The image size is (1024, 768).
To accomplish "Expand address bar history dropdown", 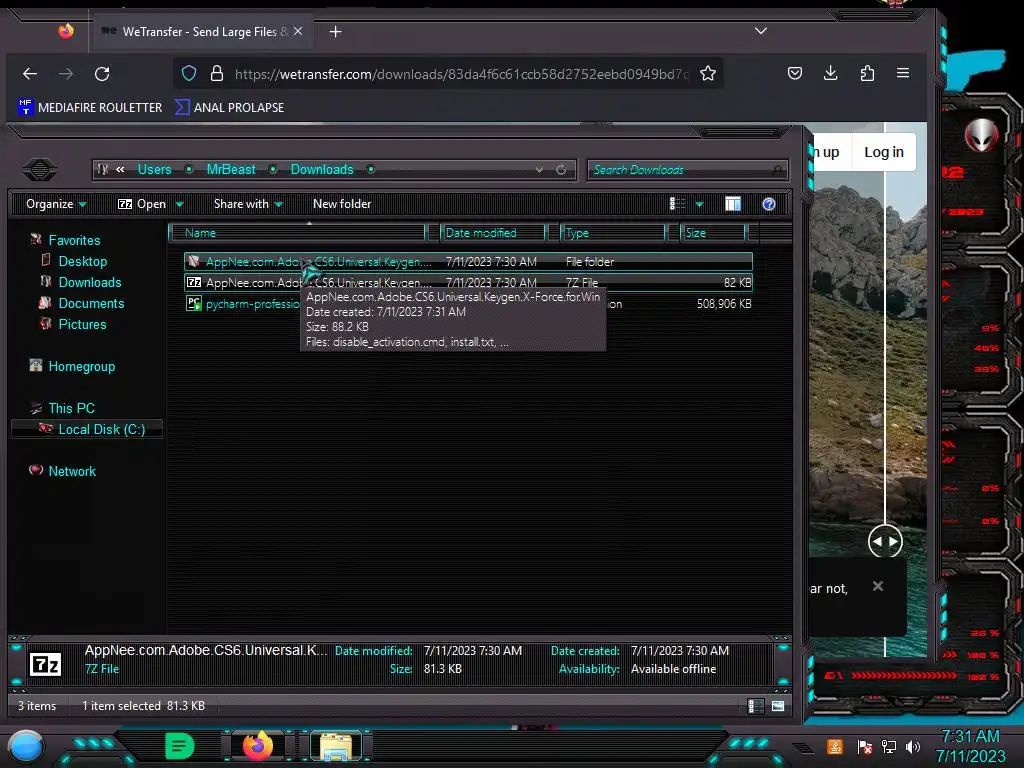I will pyautogui.click(x=539, y=170).
